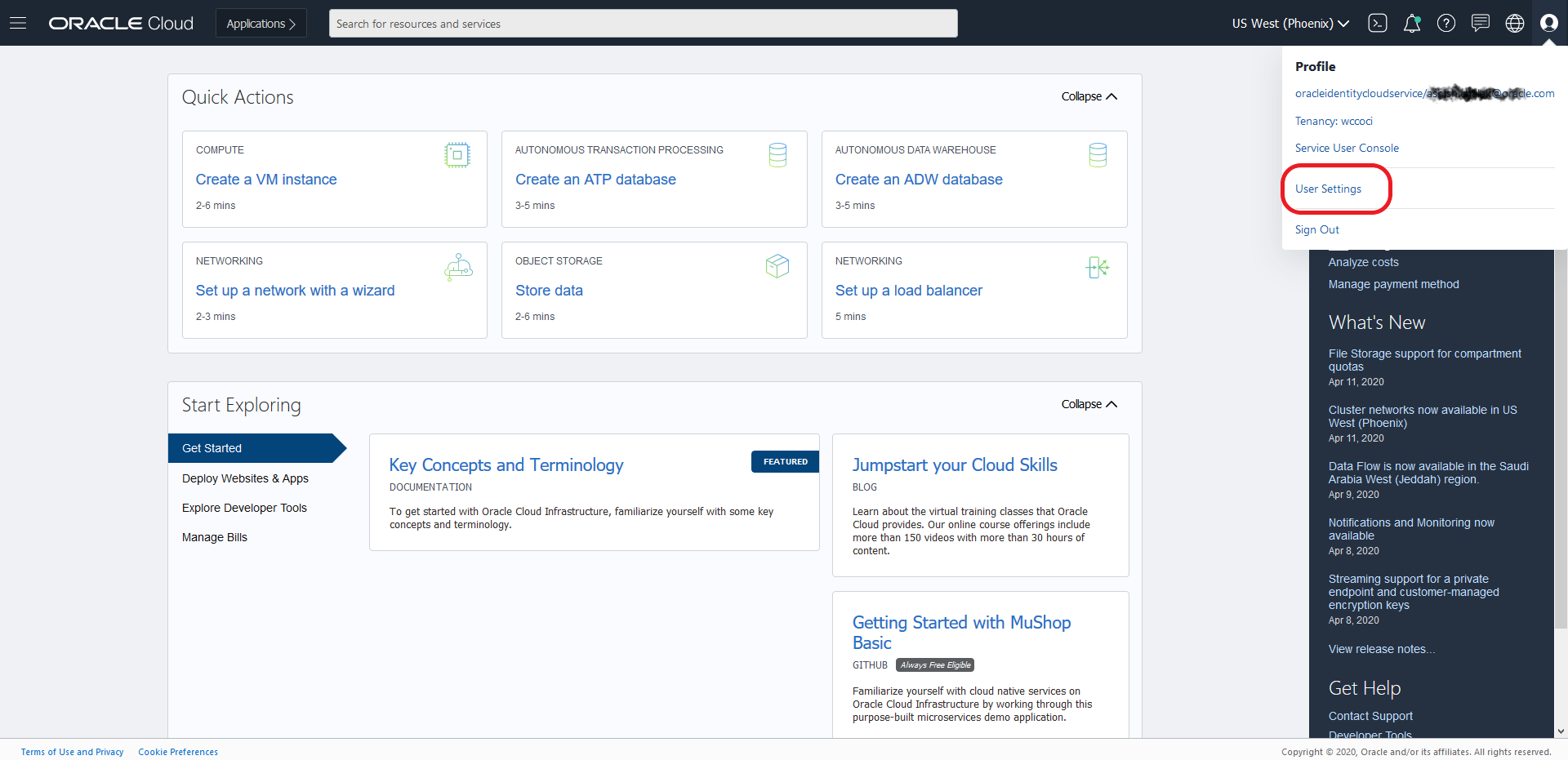1568x760 pixels.
Task: Click Manage payment method link
Action: (x=1393, y=284)
